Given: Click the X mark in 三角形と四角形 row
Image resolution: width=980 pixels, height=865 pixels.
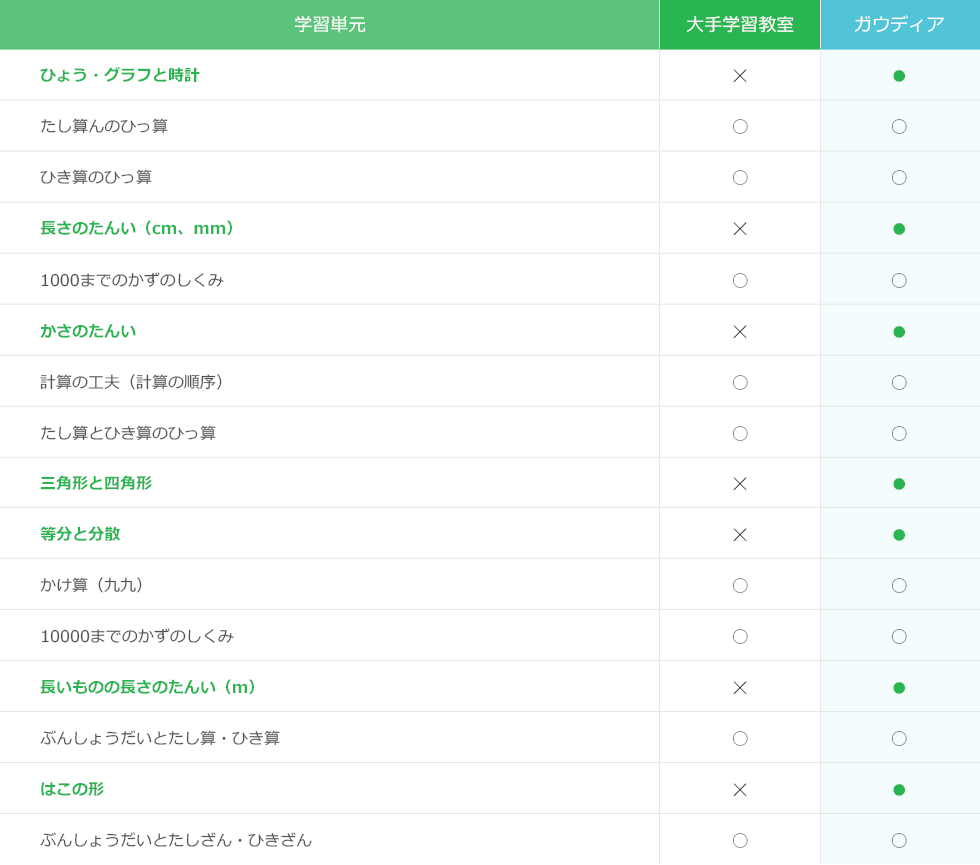Looking at the screenshot, I should pyautogui.click(x=740, y=484).
